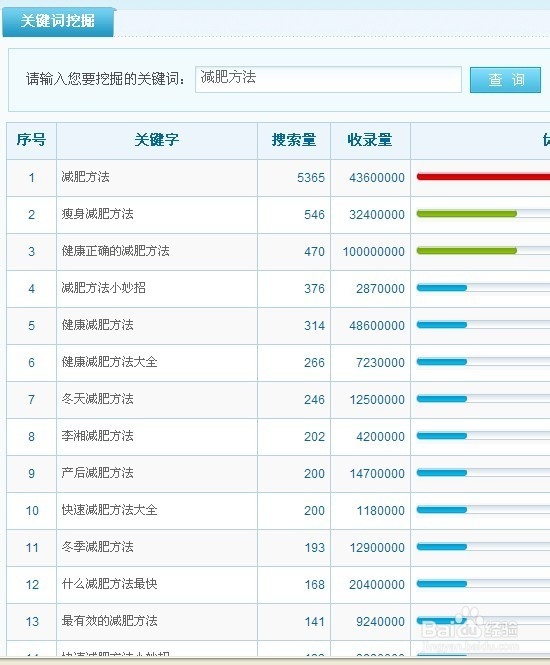Select keyword 健康减肥方法大全
Screen dimensions: 550x665
click(x=109, y=362)
